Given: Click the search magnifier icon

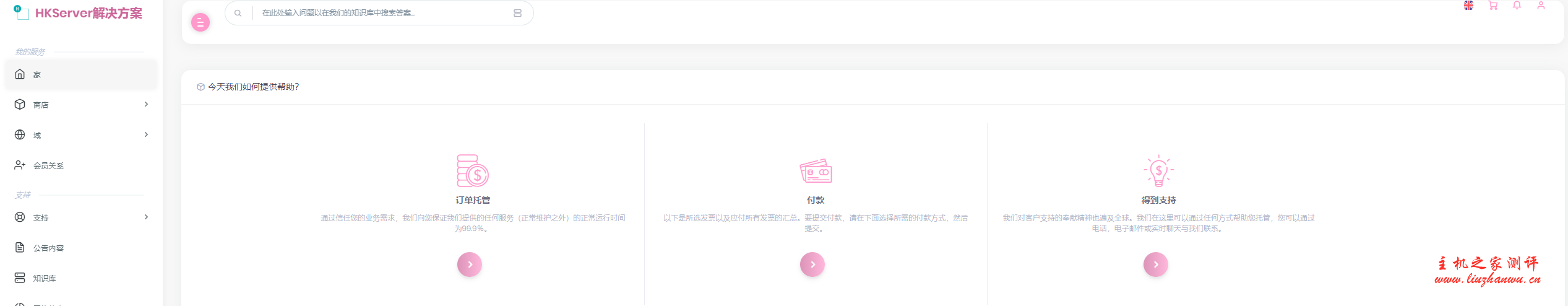Looking at the screenshot, I should [238, 13].
